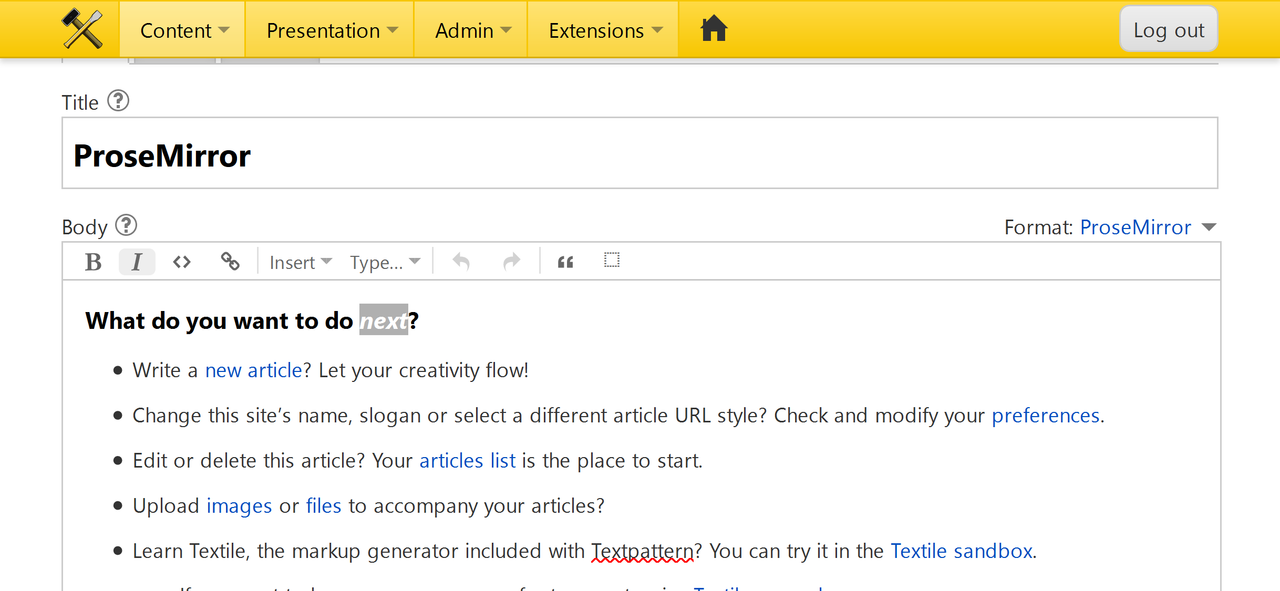This screenshot has height=591, width=1280.
Task: Click the select parent node icon
Action: pos(612,261)
